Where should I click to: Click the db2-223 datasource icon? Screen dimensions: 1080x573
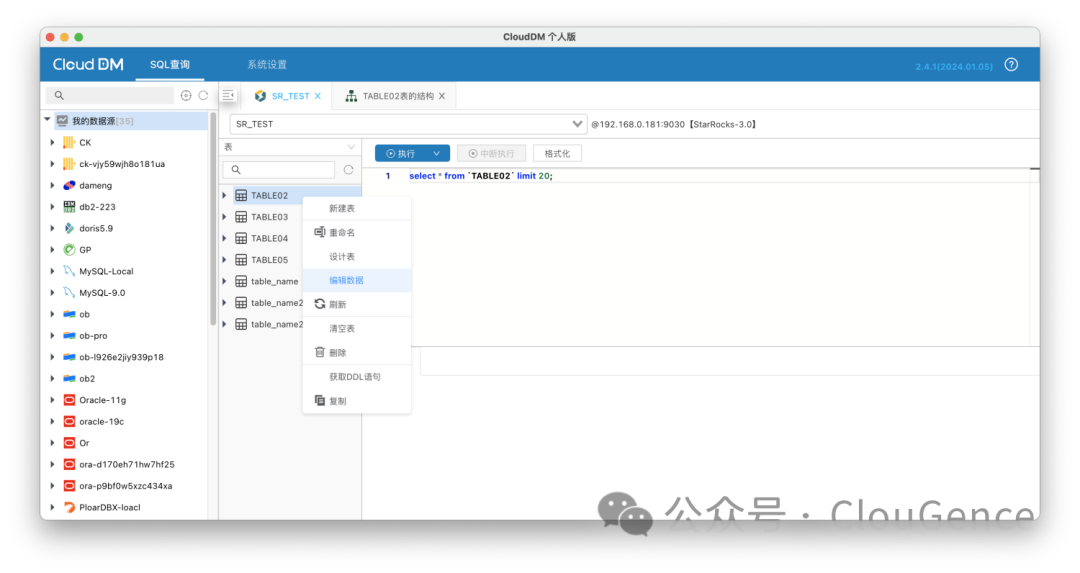(69, 207)
